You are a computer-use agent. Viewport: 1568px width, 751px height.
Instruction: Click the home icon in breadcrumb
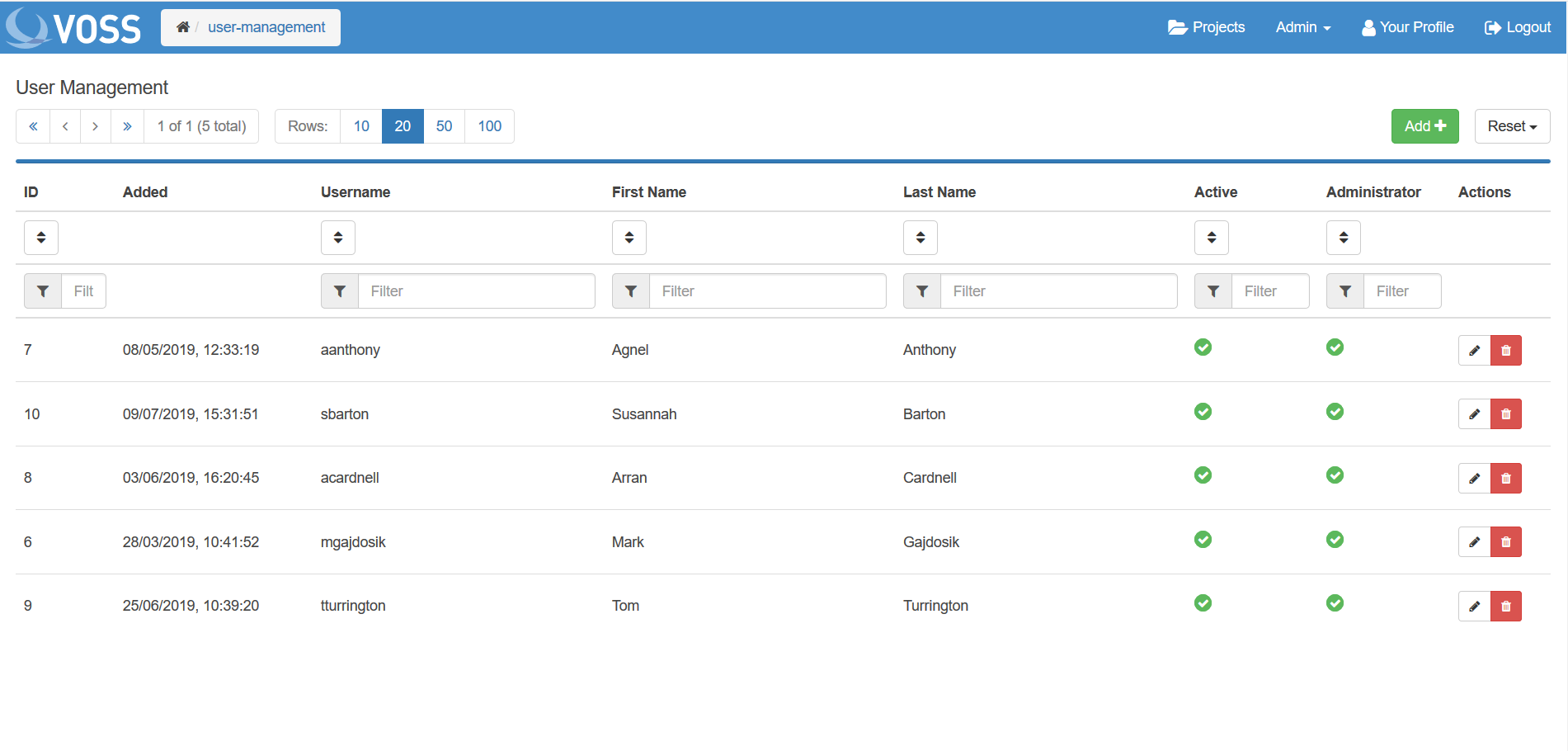pos(182,27)
